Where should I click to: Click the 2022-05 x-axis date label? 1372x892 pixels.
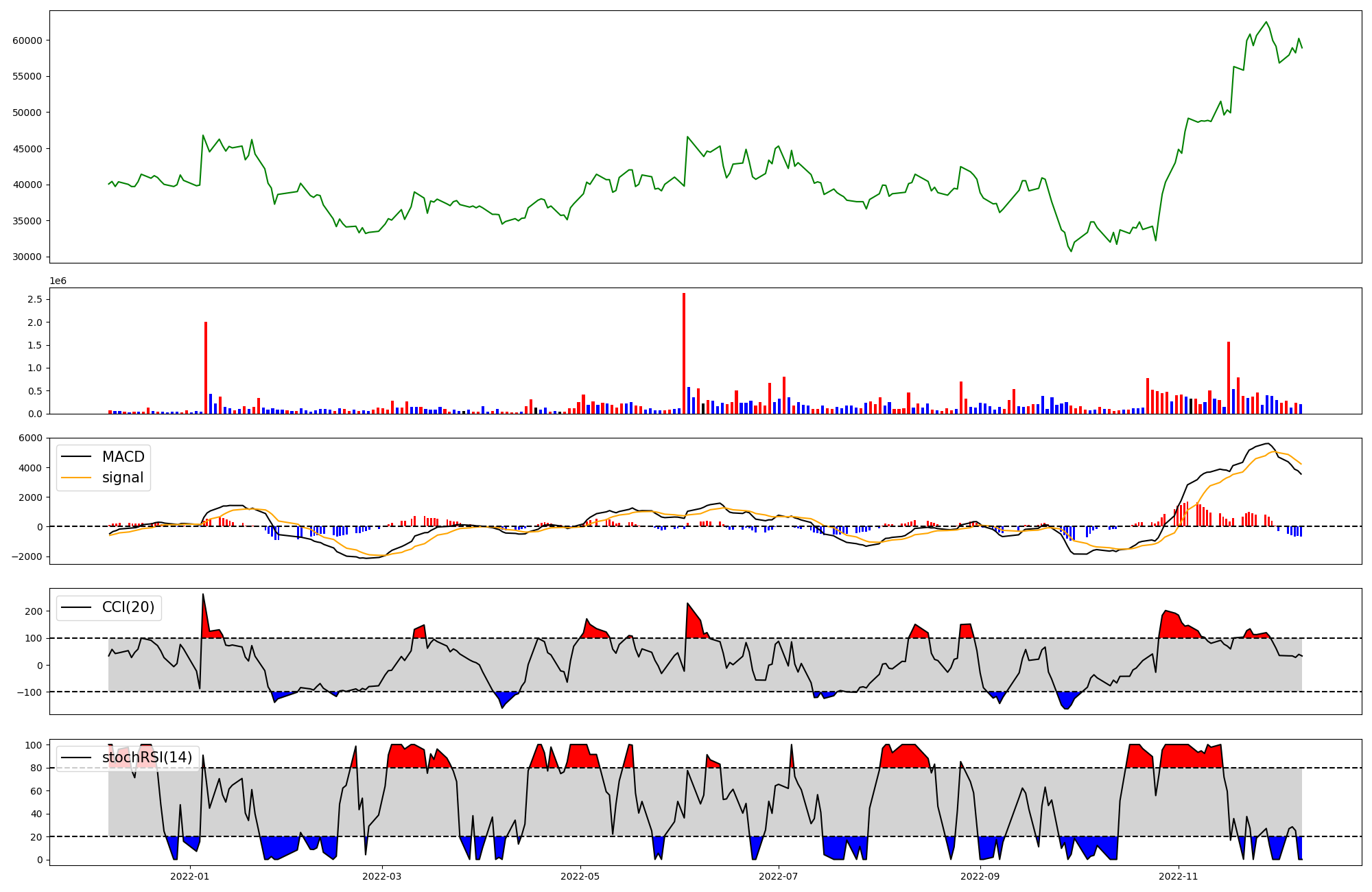pyautogui.click(x=580, y=876)
